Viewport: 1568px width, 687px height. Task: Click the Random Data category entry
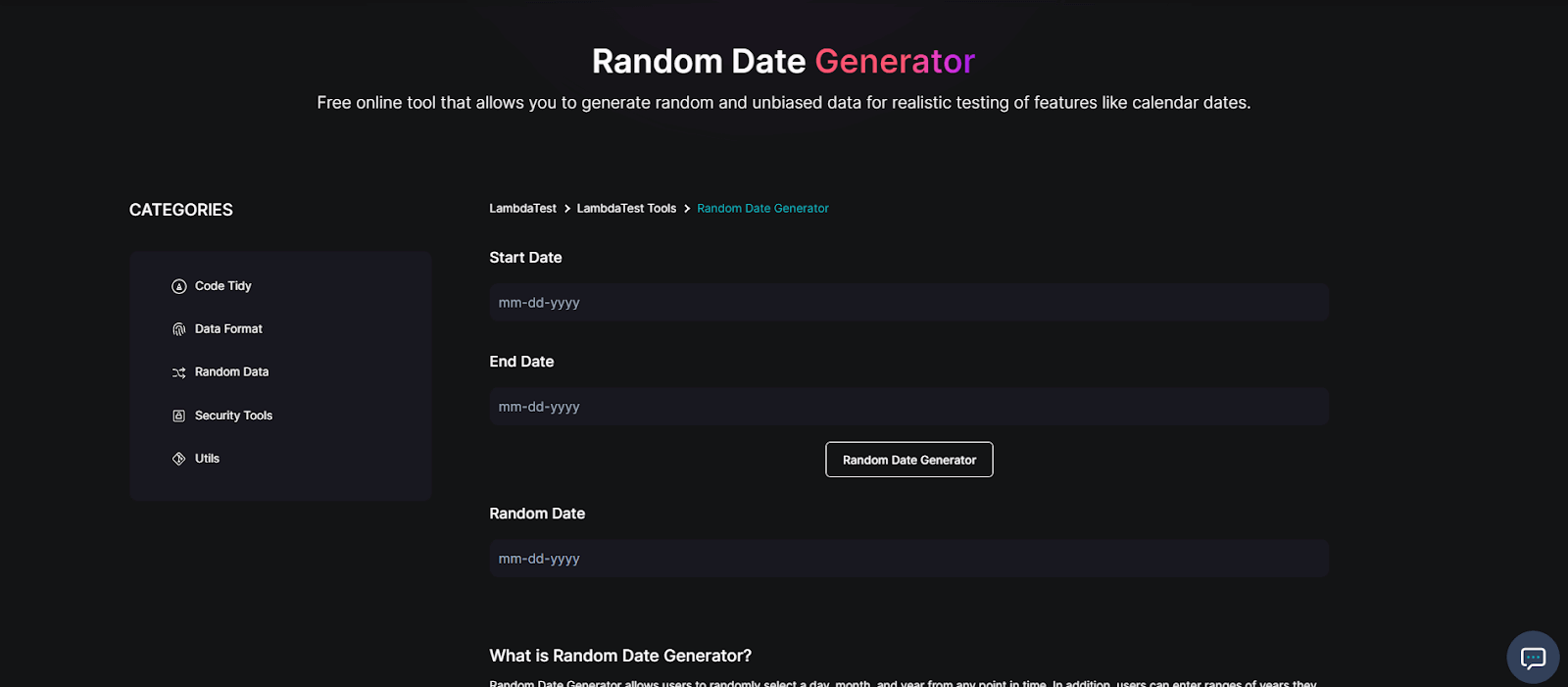tap(231, 371)
